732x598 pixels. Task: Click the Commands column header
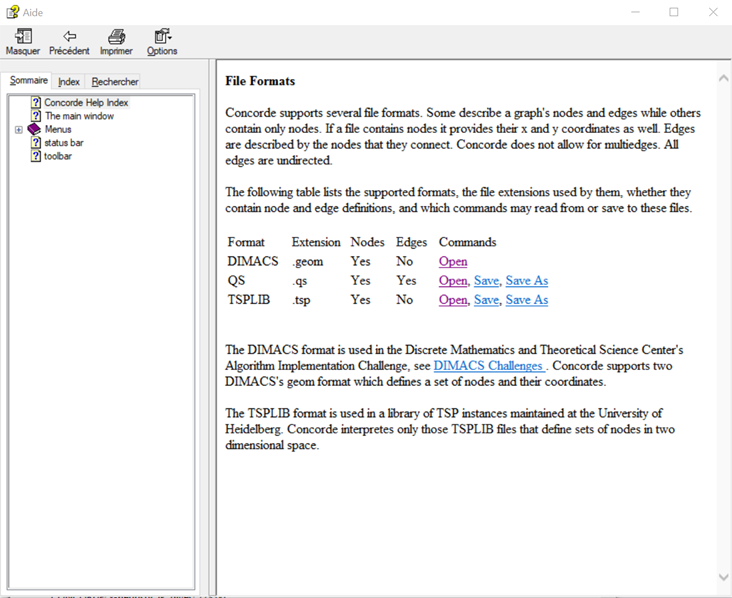[467, 242]
